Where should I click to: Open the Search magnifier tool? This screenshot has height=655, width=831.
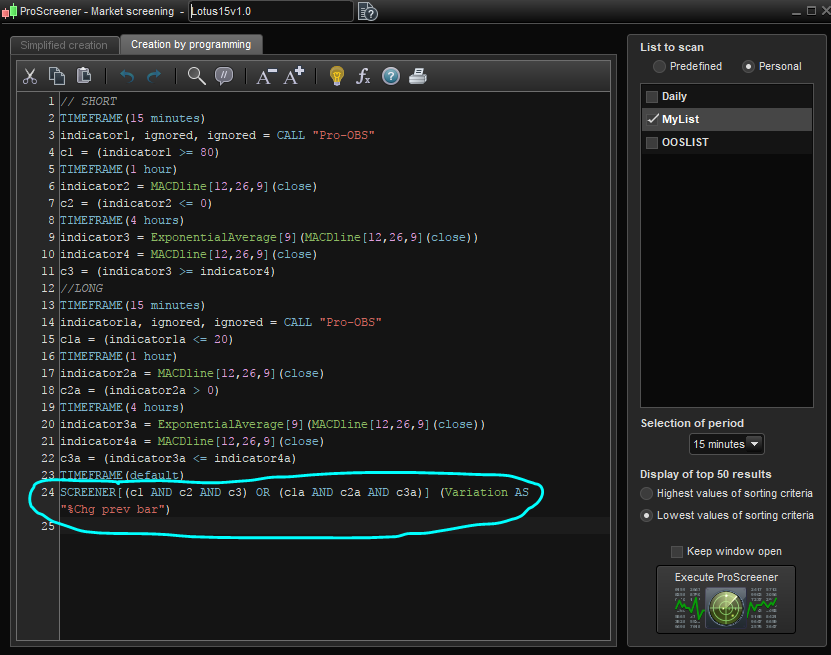(196, 76)
